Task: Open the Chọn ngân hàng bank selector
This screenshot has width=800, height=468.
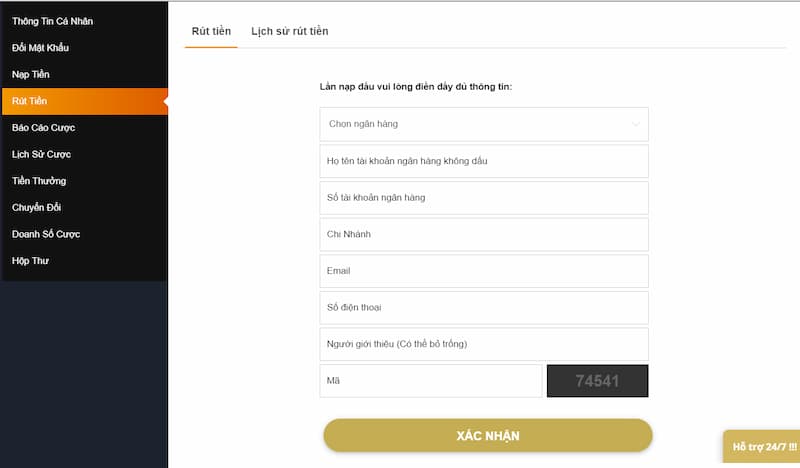Action: [x=470, y=124]
